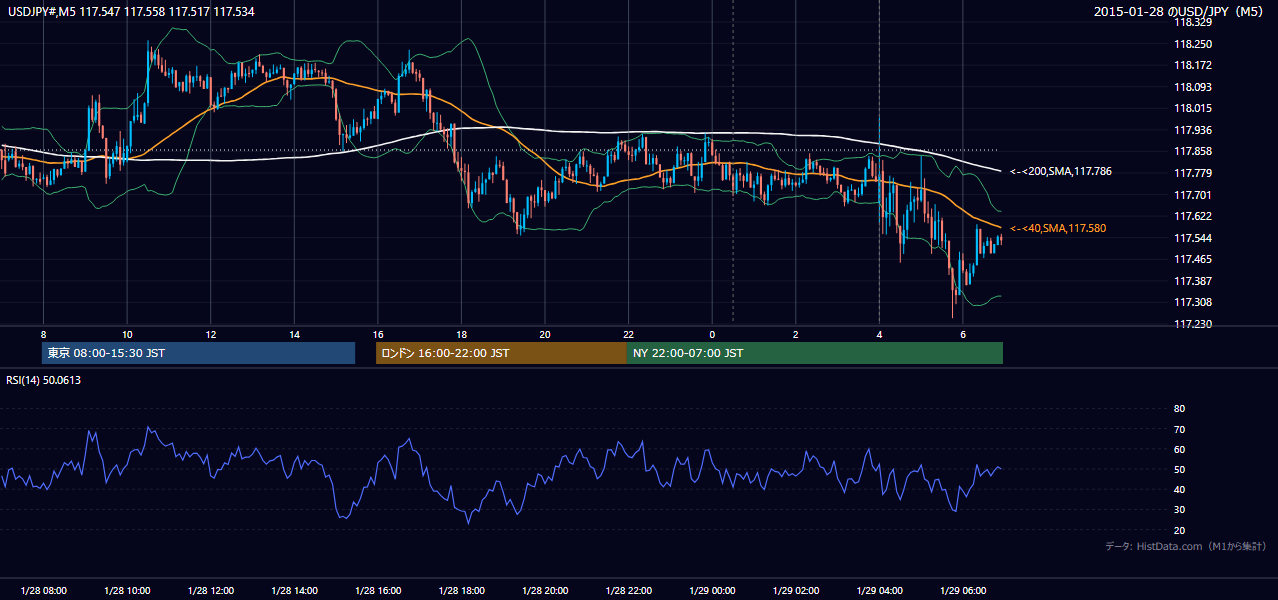Click the 1/28 16:00 date label
This screenshot has height=600, width=1278.
[378, 591]
